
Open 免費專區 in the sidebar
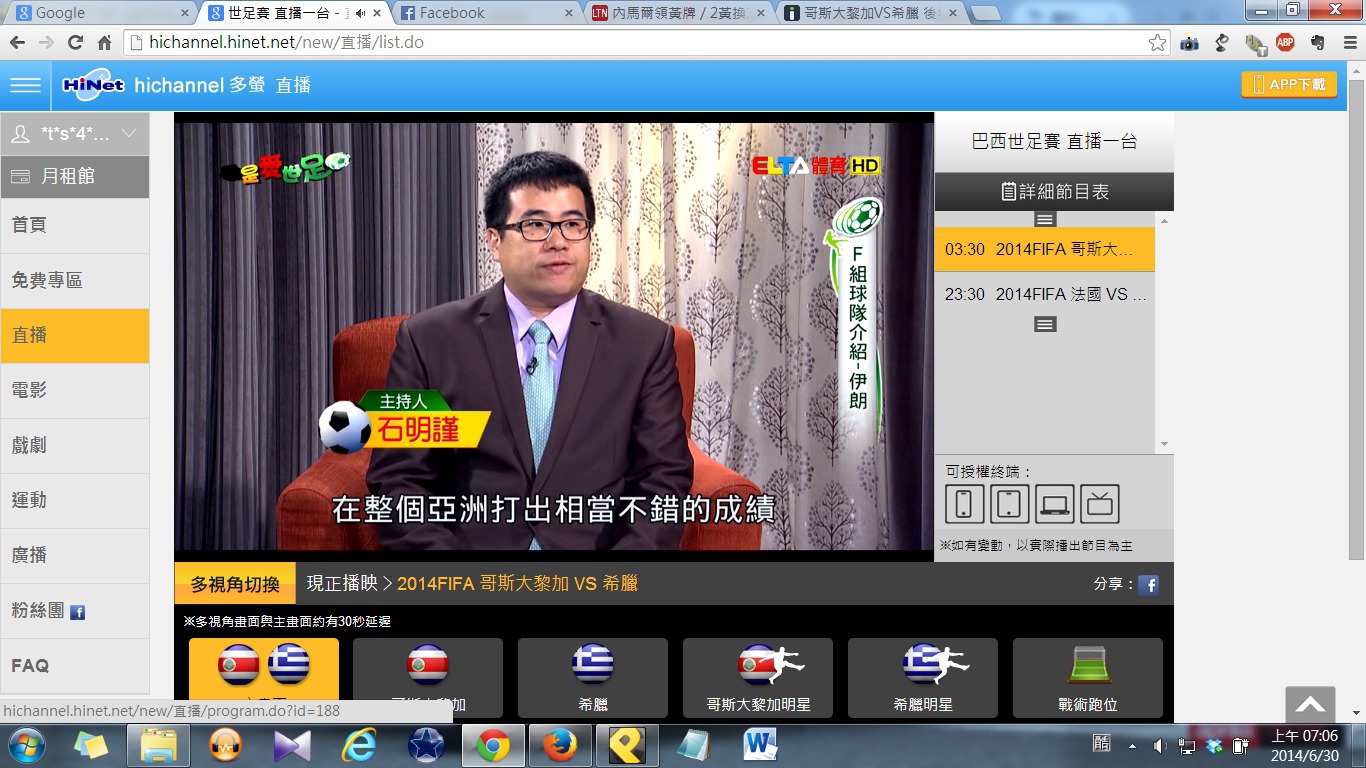coord(75,281)
